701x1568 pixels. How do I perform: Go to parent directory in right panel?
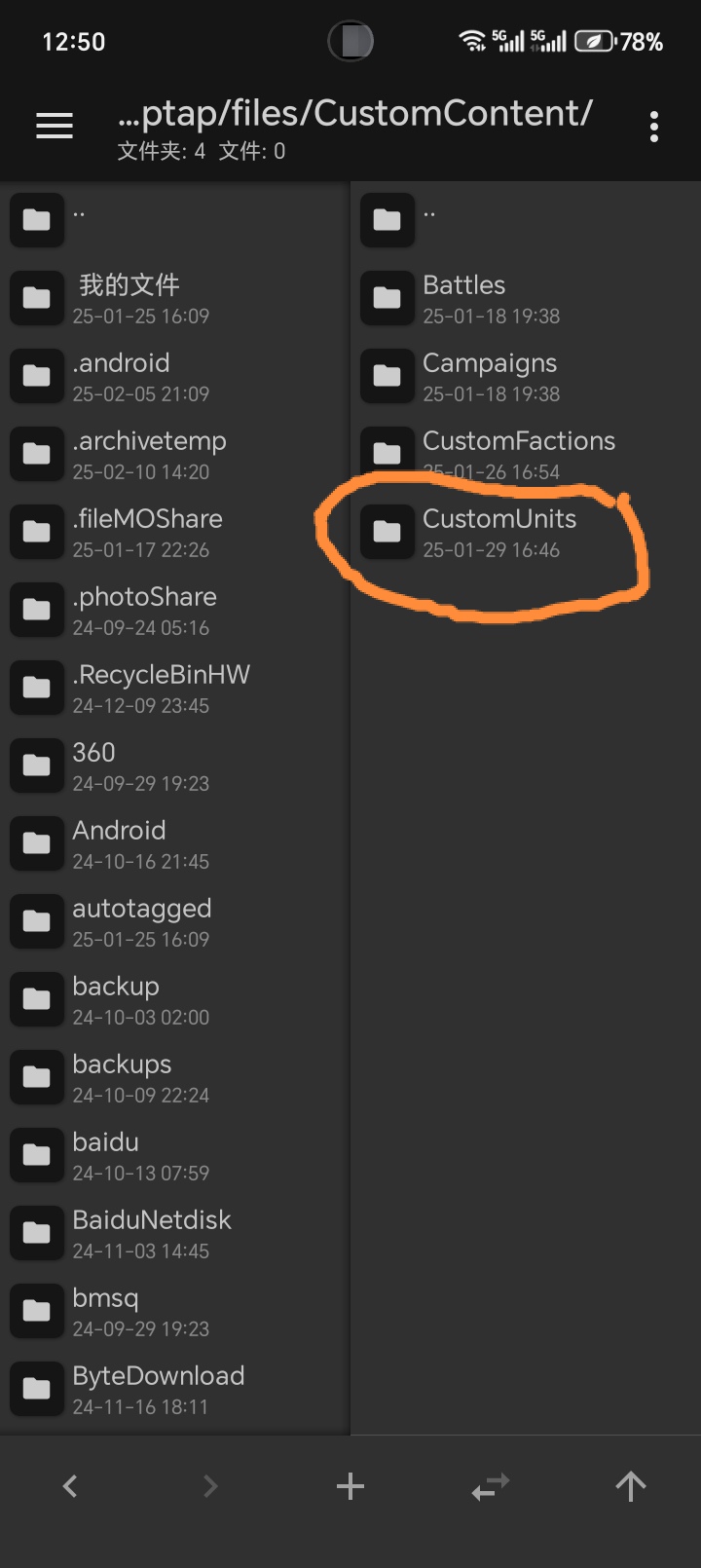(x=526, y=220)
